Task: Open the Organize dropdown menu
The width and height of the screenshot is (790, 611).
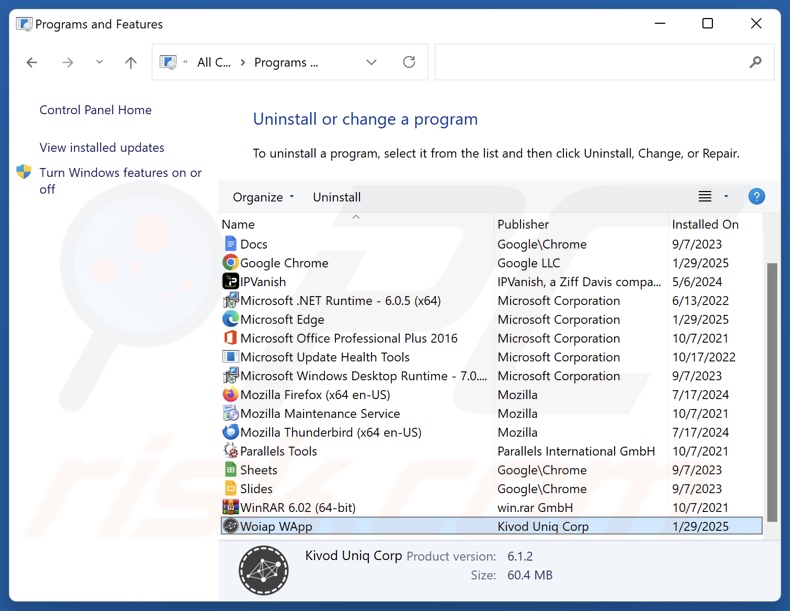Action: click(x=262, y=197)
